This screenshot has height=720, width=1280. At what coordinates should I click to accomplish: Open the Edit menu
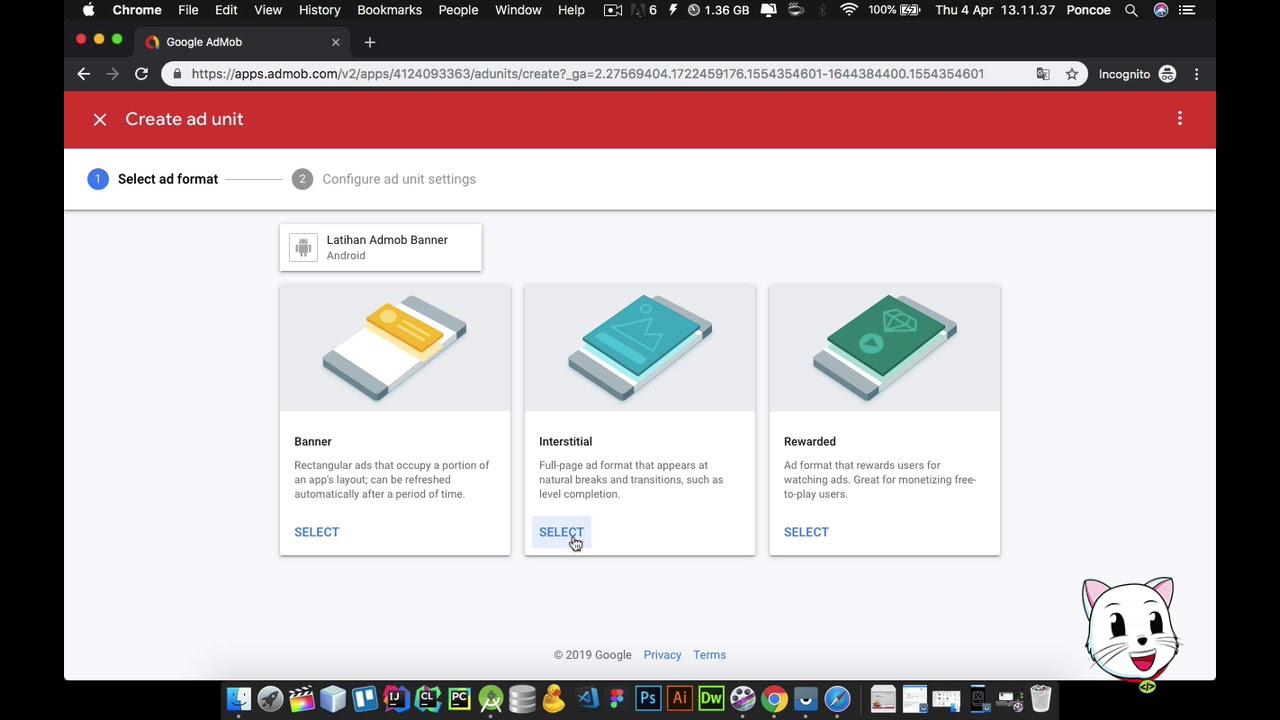[x=226, y=10]
